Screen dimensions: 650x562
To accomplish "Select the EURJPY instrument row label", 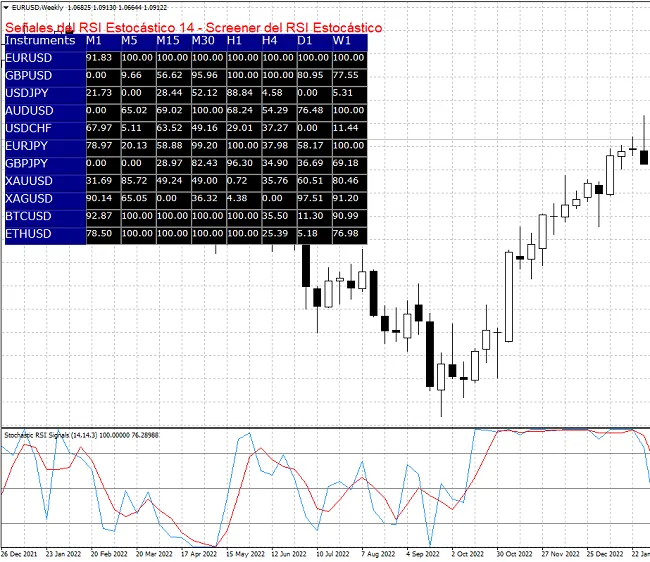I will (27, 146).
